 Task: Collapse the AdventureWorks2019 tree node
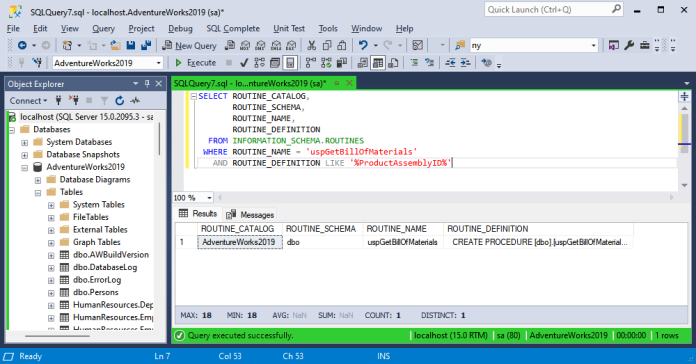(25, 168)
